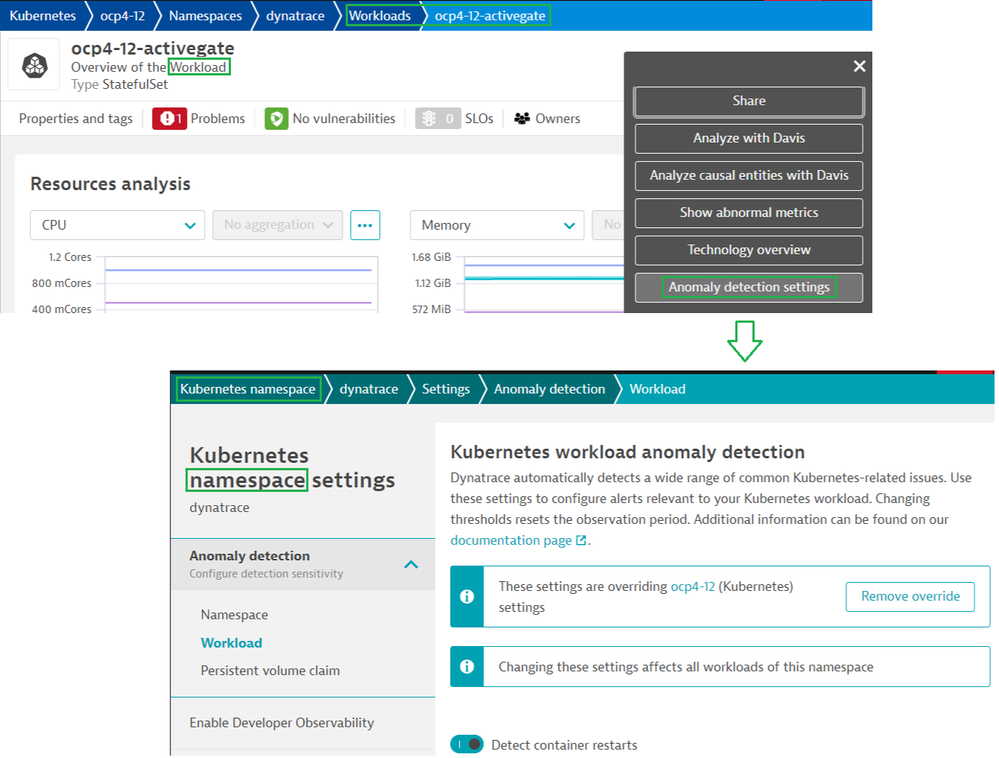Open the Memory metric dropdown
Viewport: 999px width, 758px height.
click(497, 225)
